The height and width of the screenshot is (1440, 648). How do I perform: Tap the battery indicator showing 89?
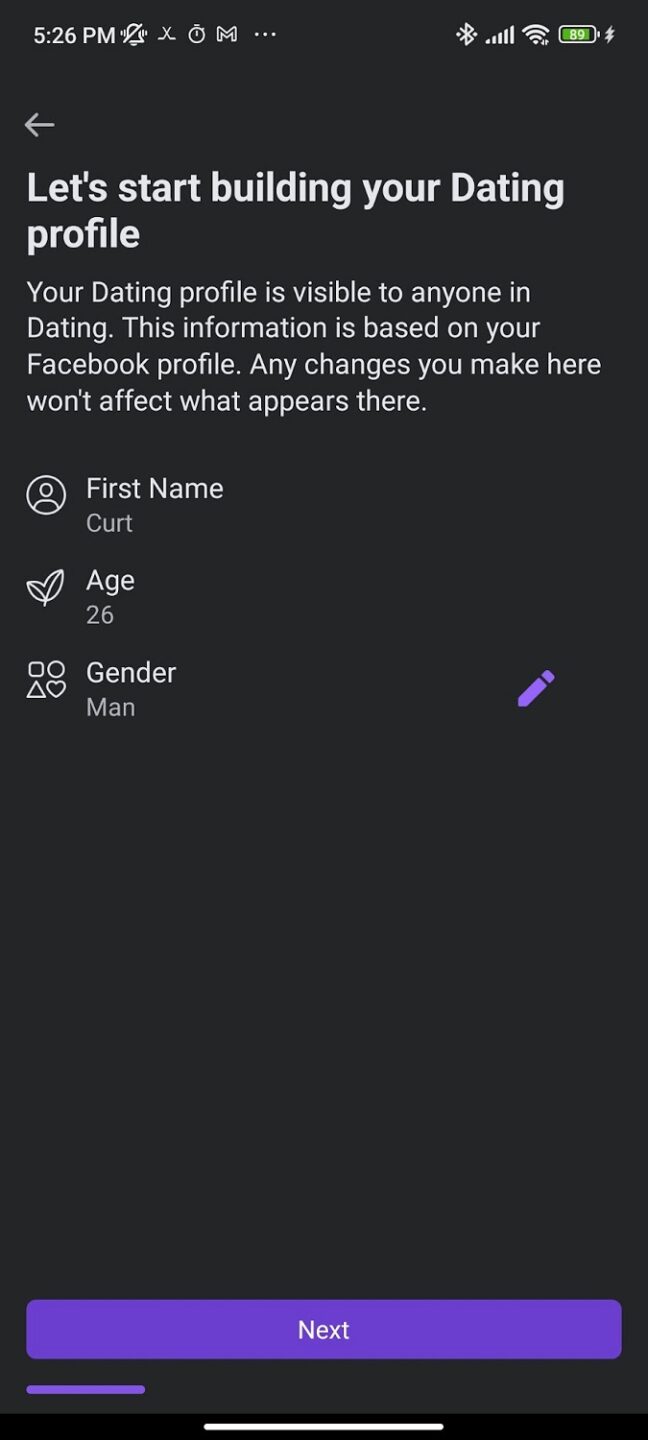click(577, 34)
